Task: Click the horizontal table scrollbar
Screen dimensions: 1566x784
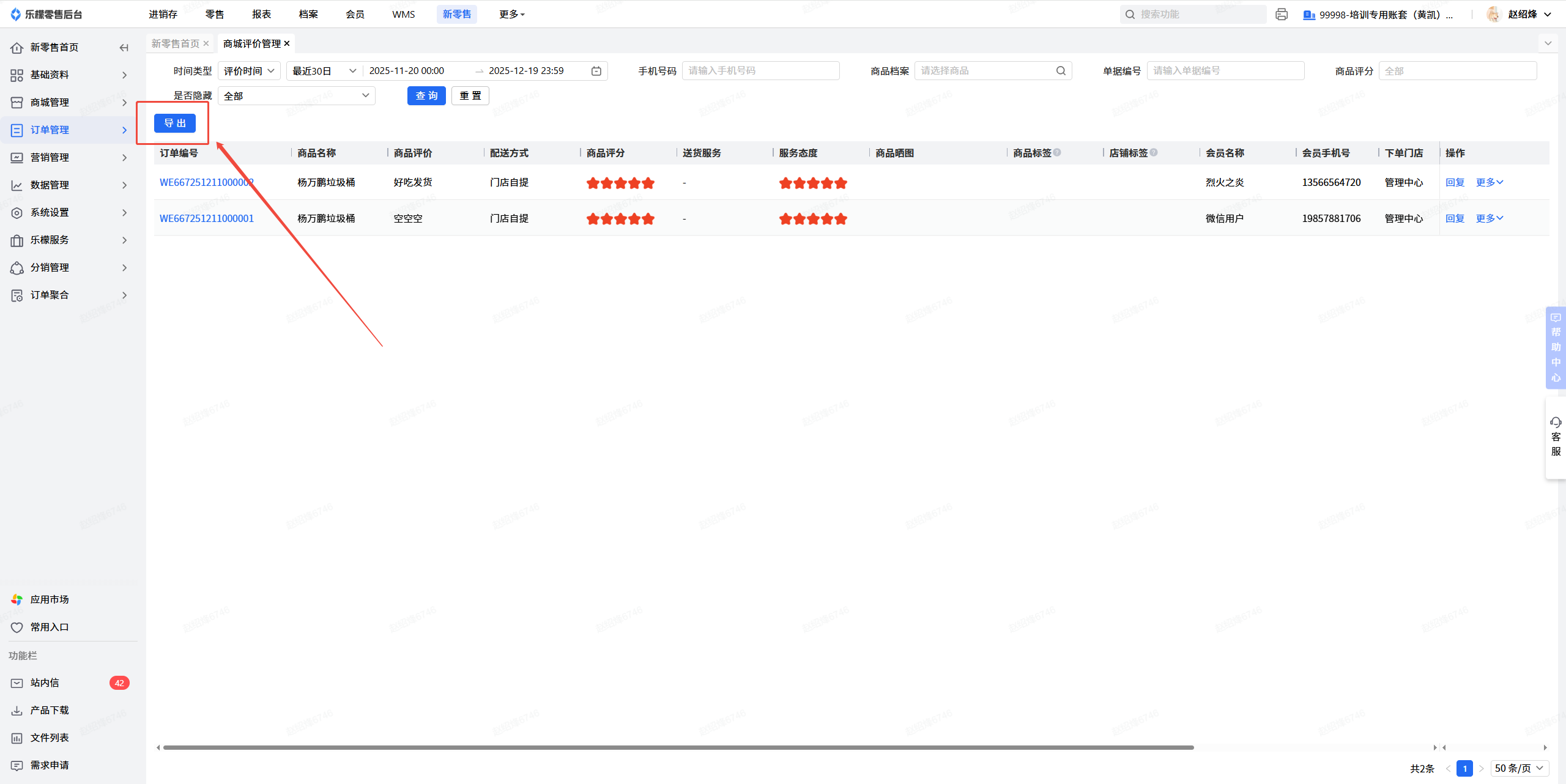Action: pos(678,747)
